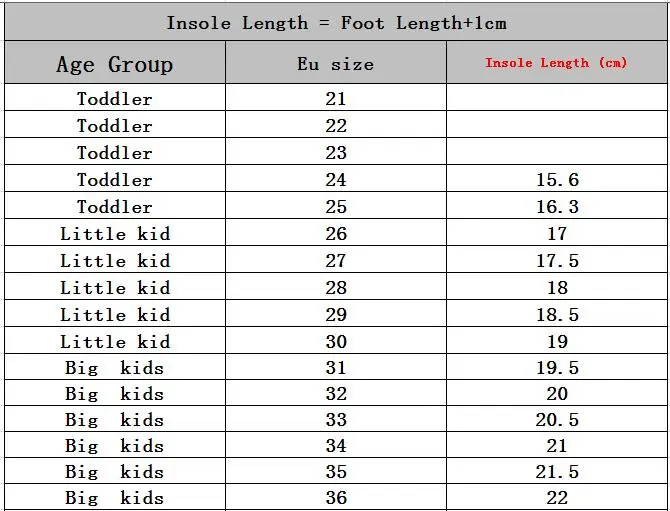Click the red 'Insole Length (cm)' header

556,63
